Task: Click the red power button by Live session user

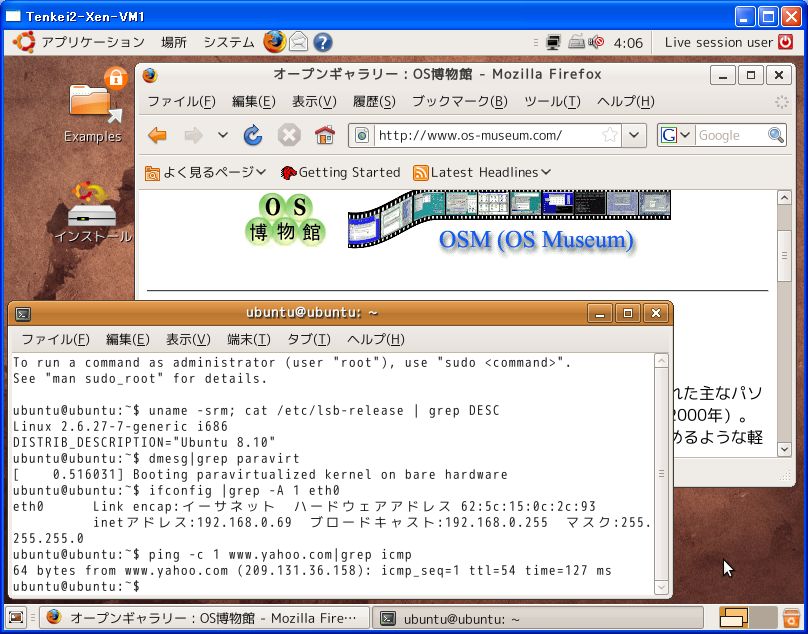Action: (785, 42)
